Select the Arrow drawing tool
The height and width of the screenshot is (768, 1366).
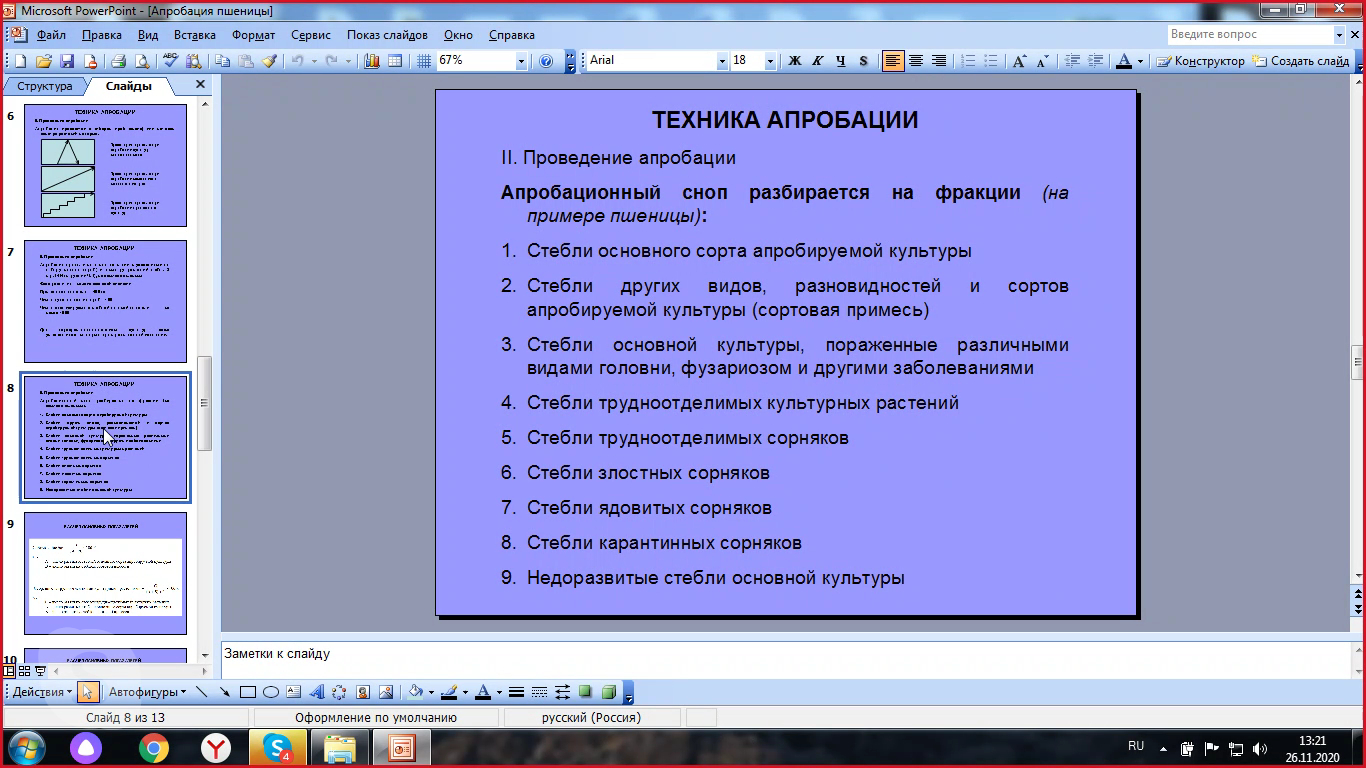point(224,692)
